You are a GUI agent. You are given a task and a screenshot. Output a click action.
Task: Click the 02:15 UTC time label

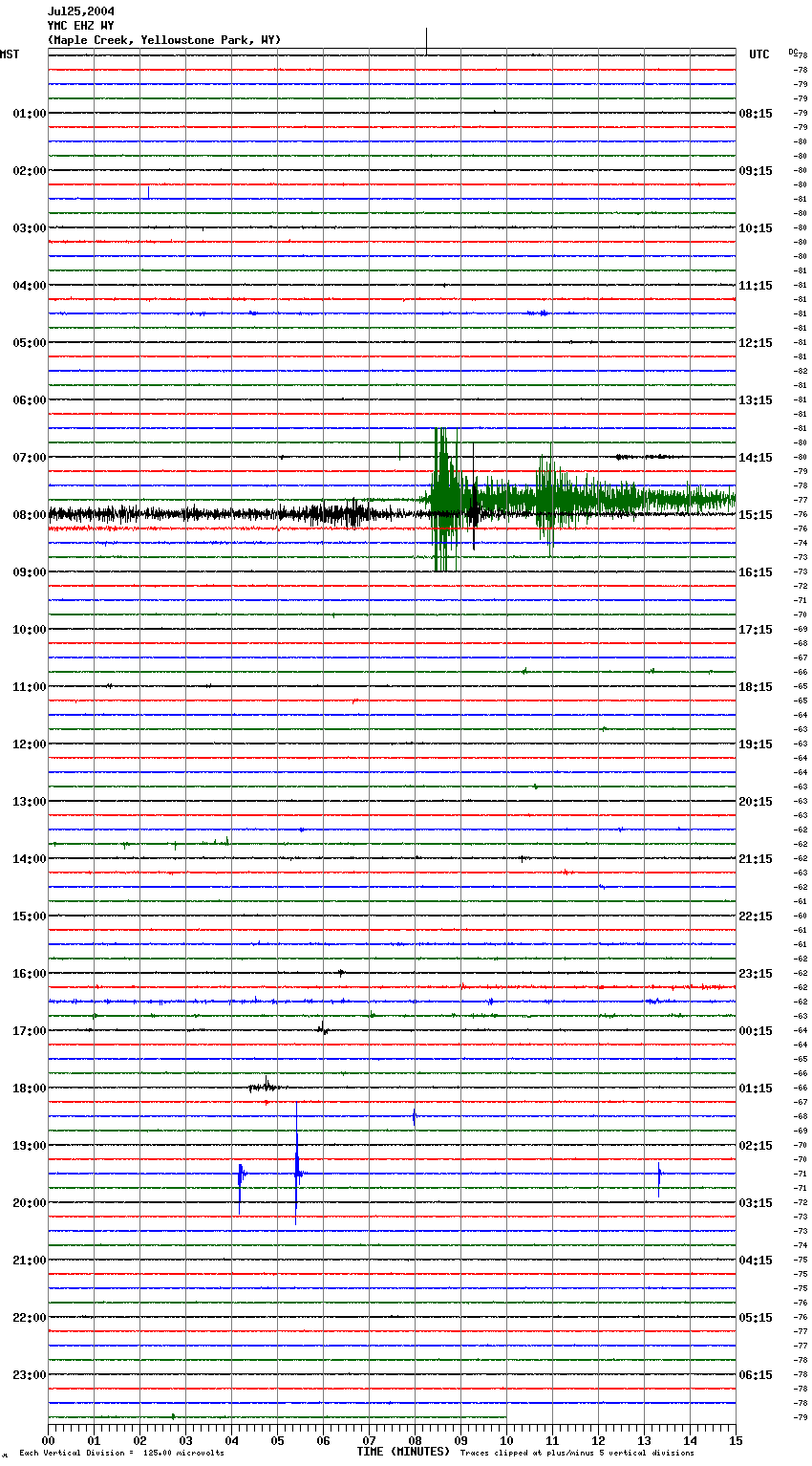[756, 1146]
